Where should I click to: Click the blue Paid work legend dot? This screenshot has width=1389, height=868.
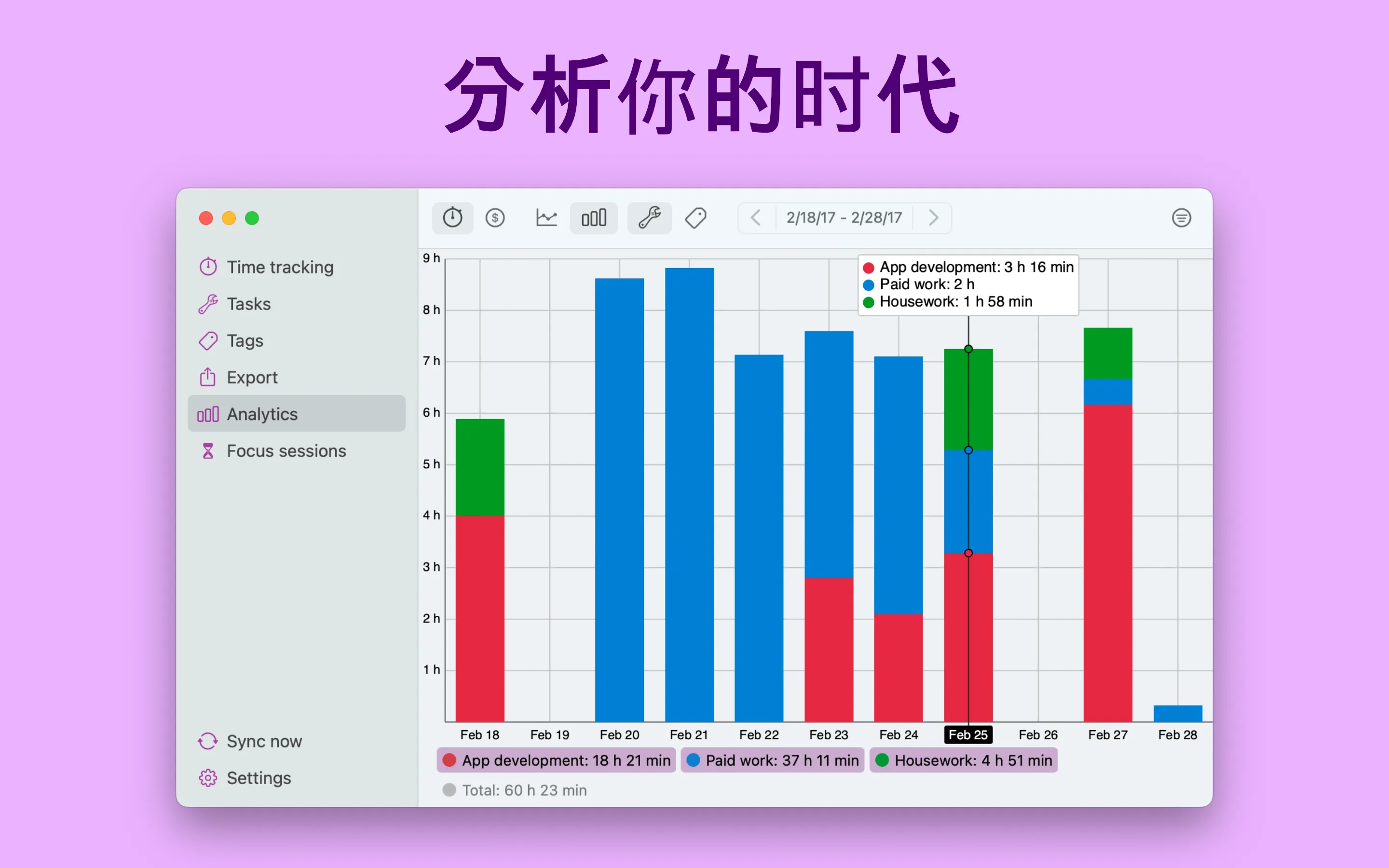694,760
